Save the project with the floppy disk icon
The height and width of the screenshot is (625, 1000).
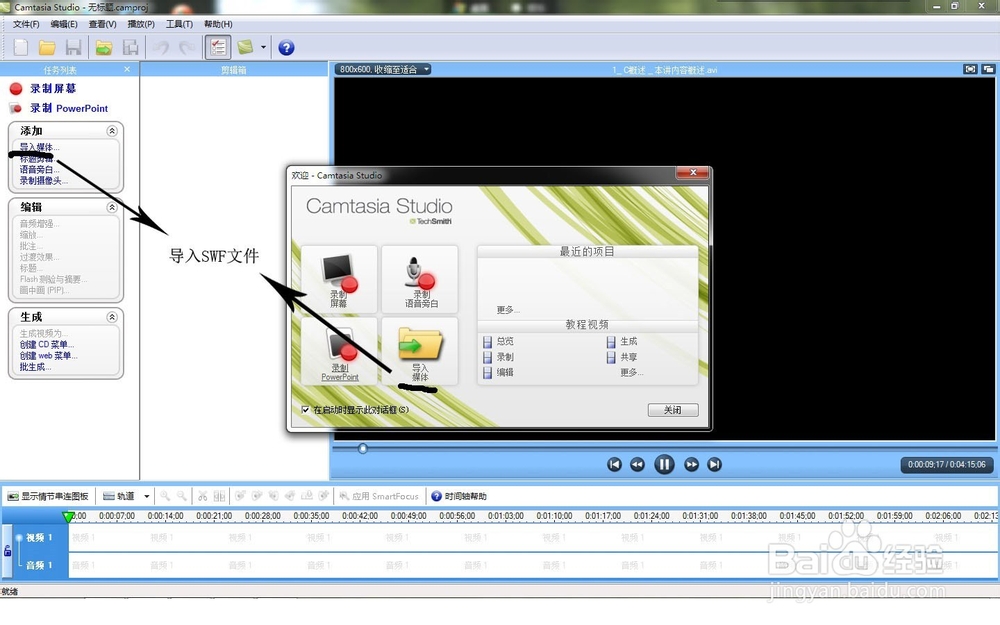73,47
